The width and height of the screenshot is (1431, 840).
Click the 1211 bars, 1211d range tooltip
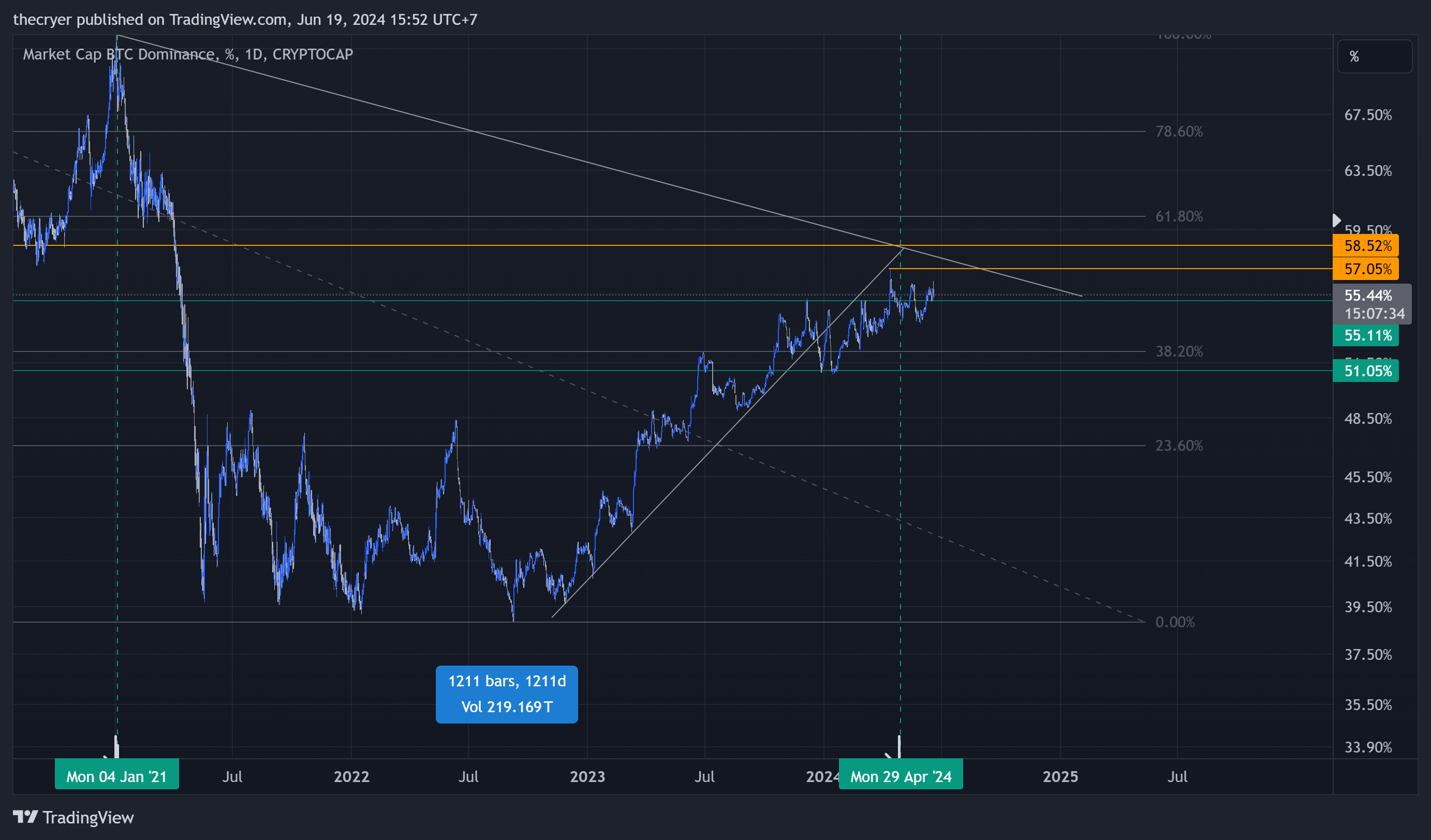tap(507, 694)
